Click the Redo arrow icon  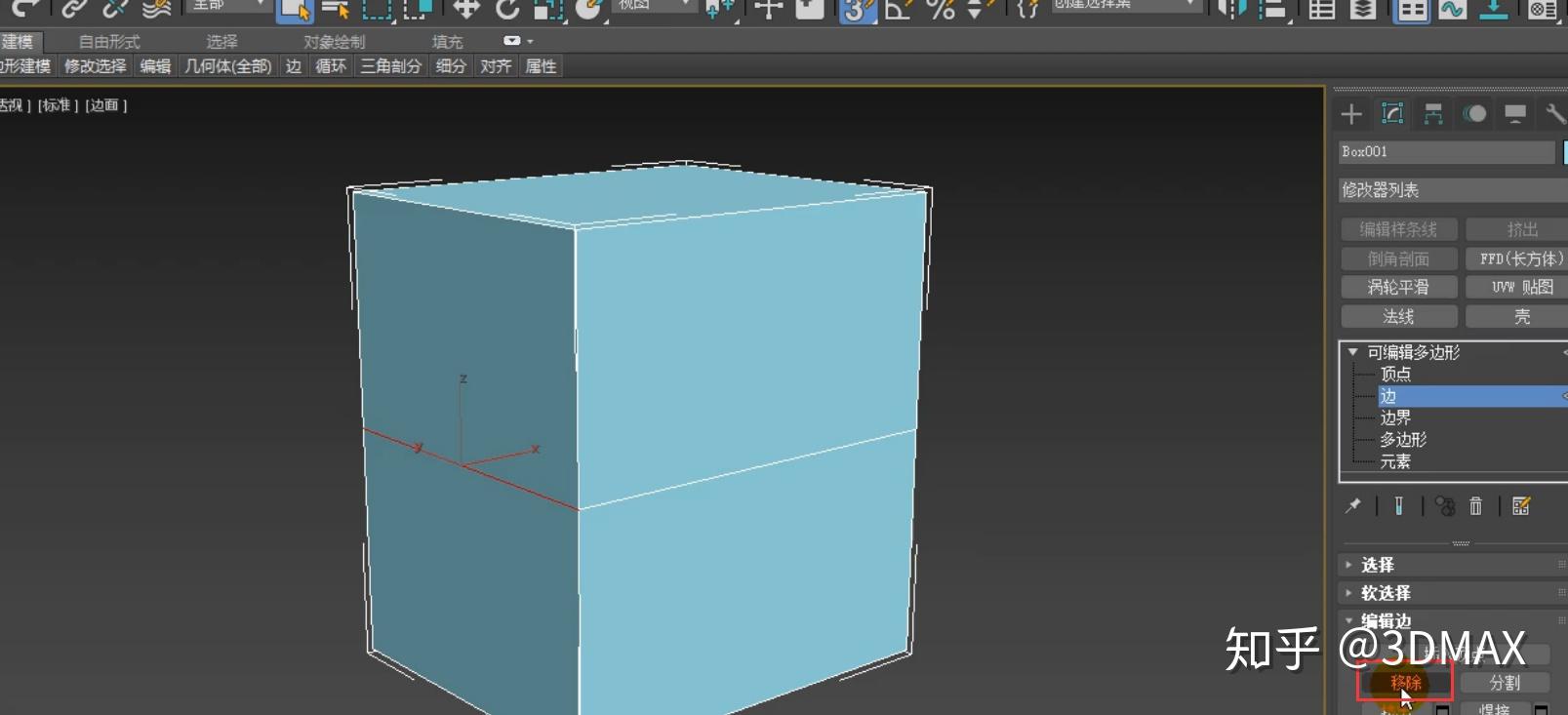point(26,8)
